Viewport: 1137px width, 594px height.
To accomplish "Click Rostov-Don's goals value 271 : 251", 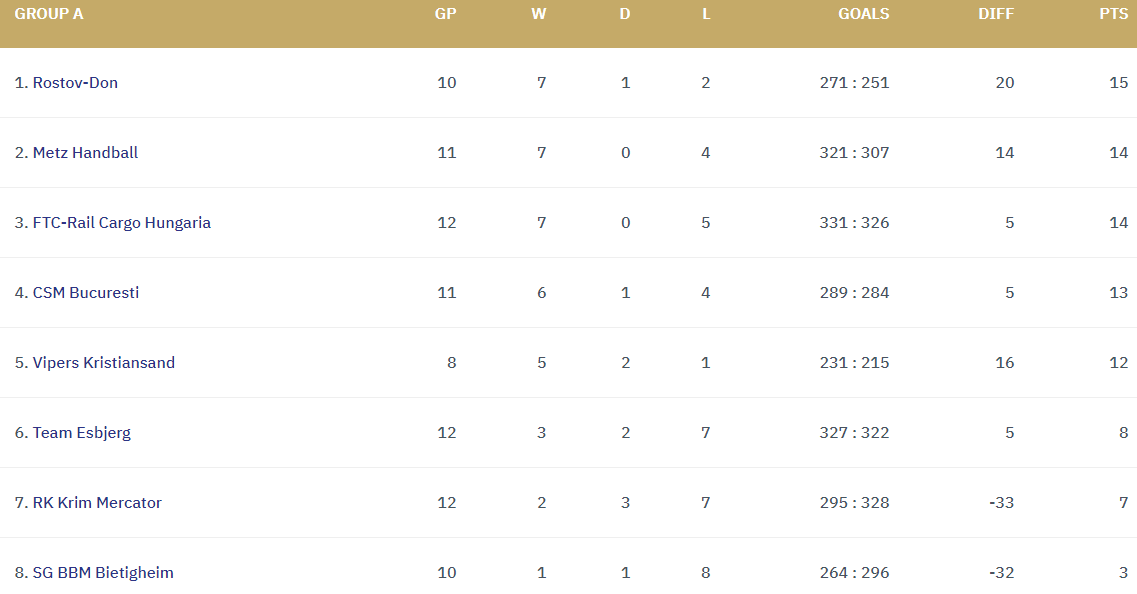I will click(854, 83).
